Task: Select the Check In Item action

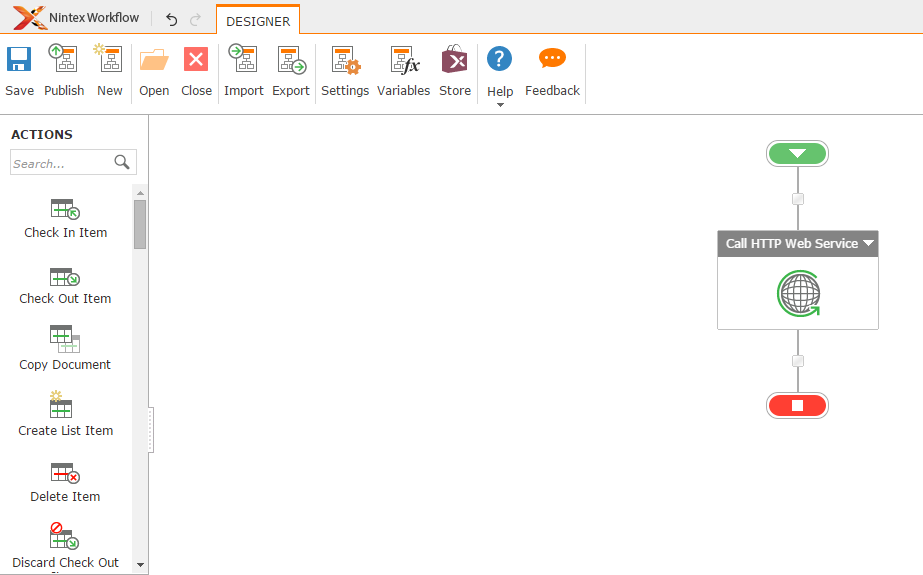Action: 65,219
